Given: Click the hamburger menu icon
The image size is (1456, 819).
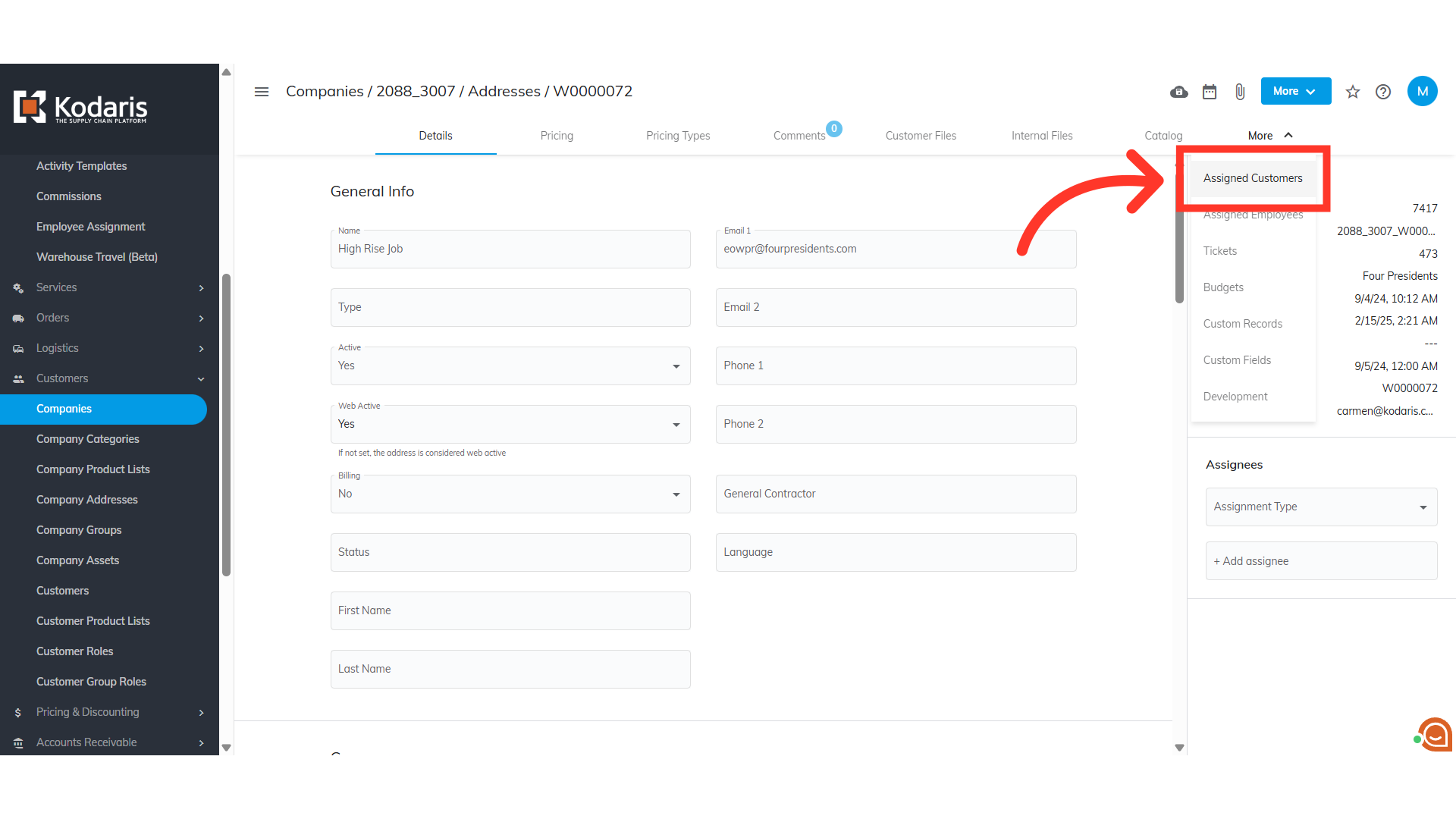Looking at the screenshot, I should [x=262, y=92].
